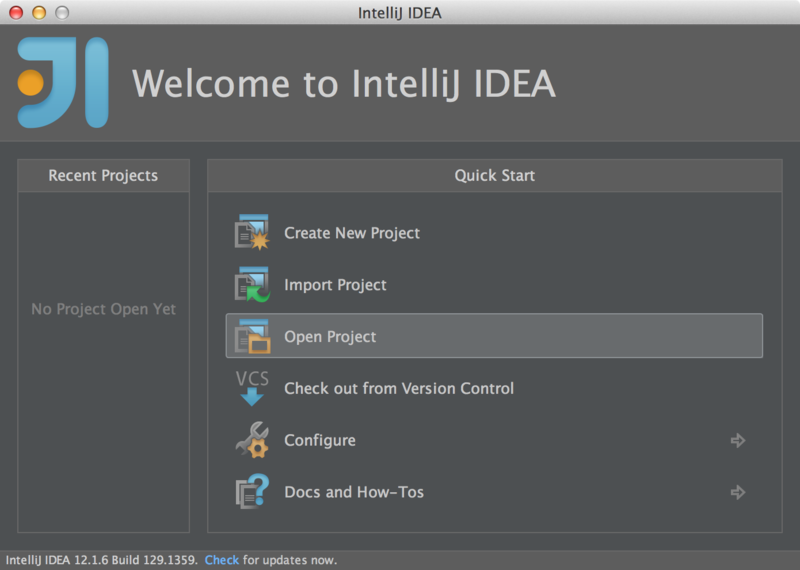Click the Import Project icon
The width and height of the screenshot is (800, 570).
click(x=252, y=285)
